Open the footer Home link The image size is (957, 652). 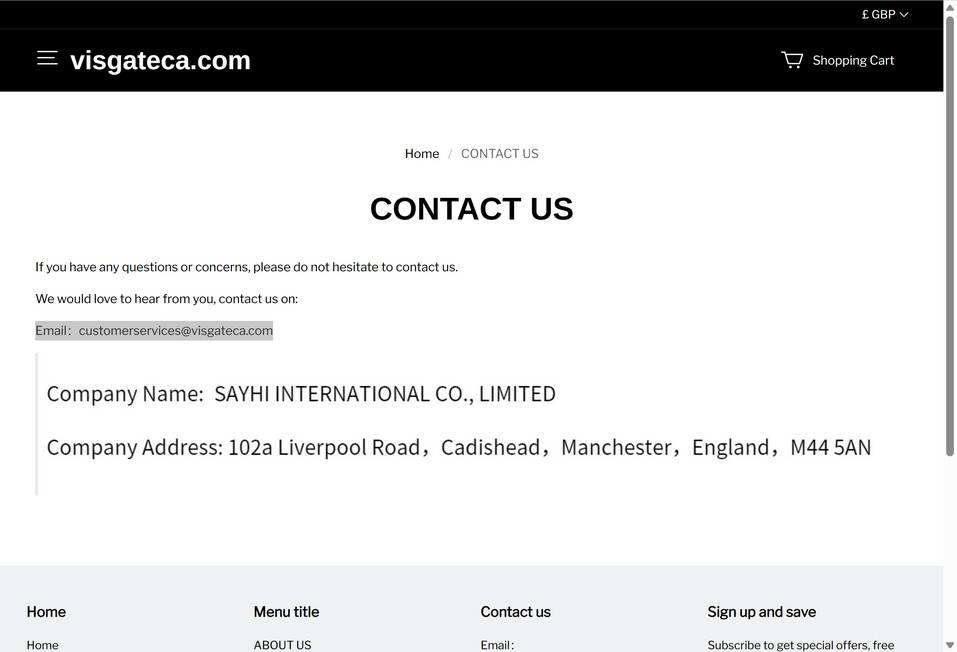click(42, 645)
